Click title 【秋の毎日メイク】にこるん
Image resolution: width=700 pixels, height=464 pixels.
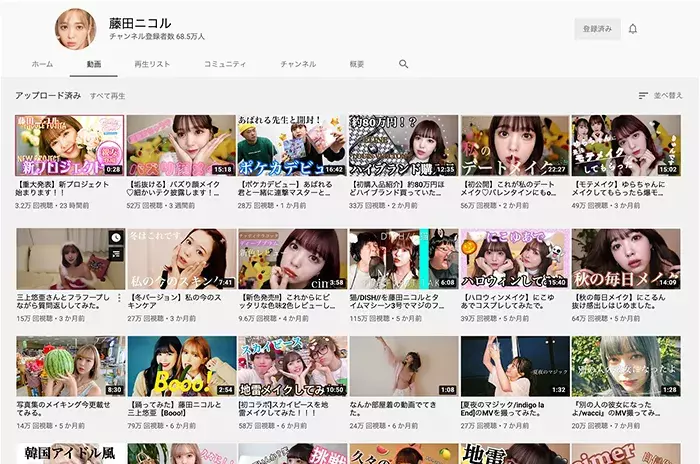pos(618,301)
